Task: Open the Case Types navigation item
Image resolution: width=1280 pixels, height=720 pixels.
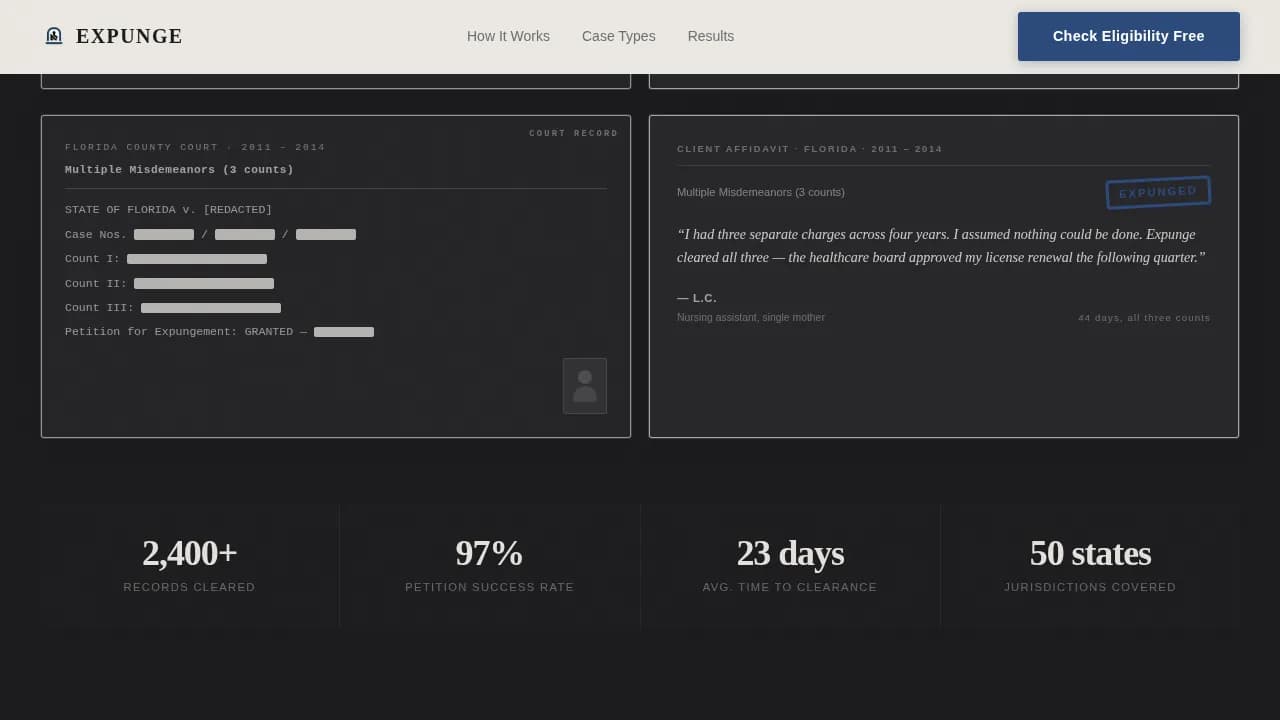Action: pos(618,36)
